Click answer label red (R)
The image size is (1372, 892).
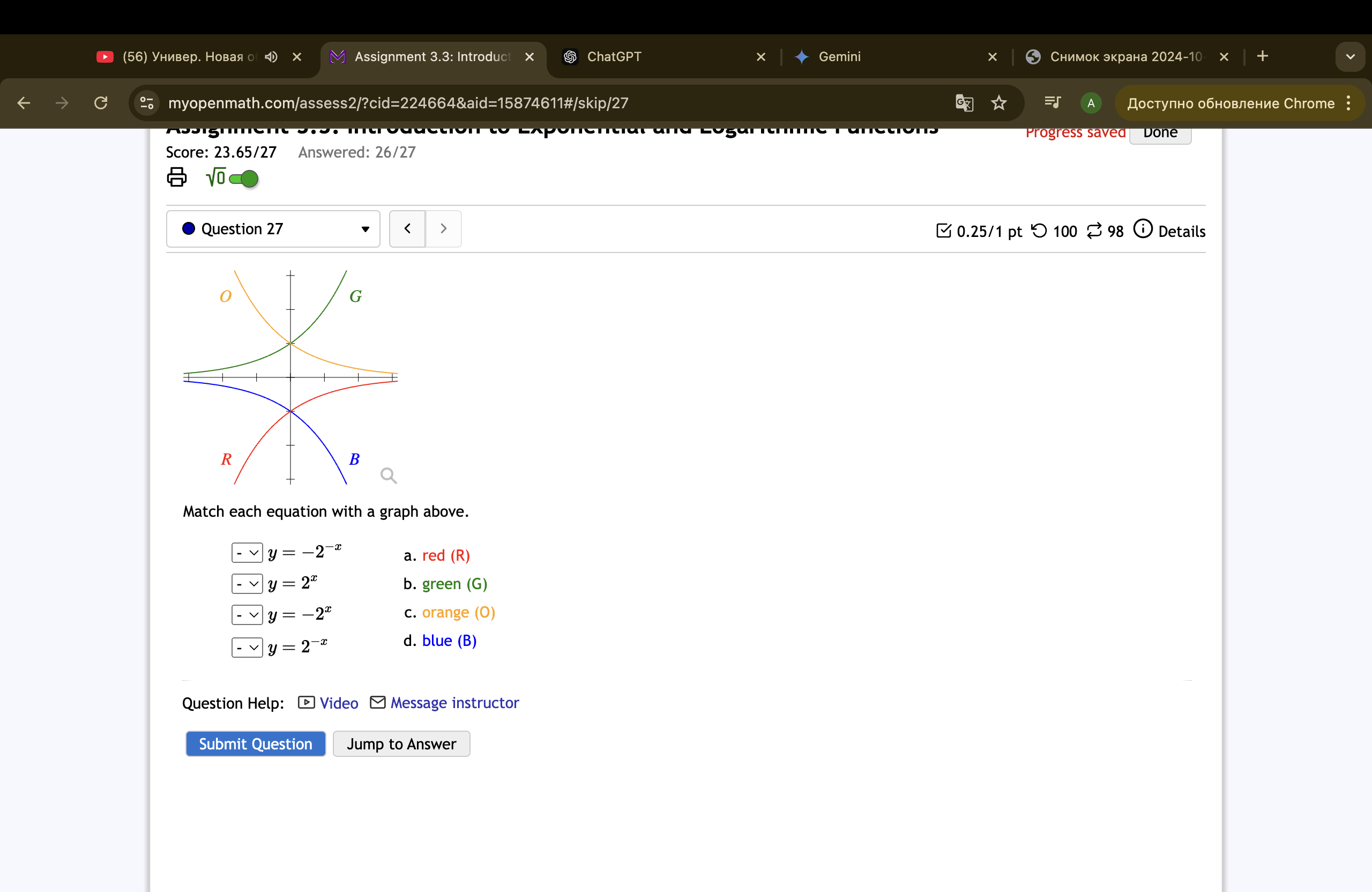(445, 555)
